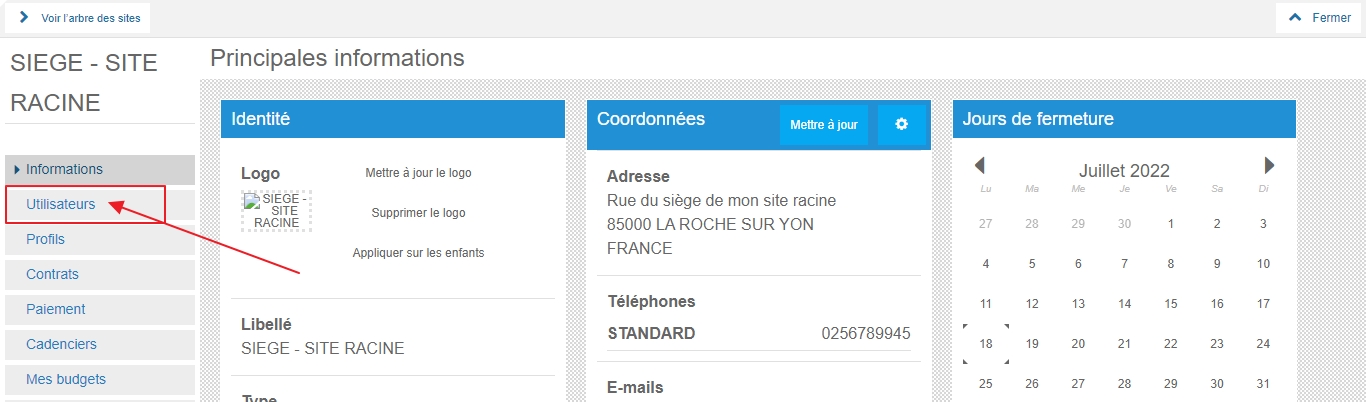
Task: Click the Mettre à jour button
Action: click(824, 125)
